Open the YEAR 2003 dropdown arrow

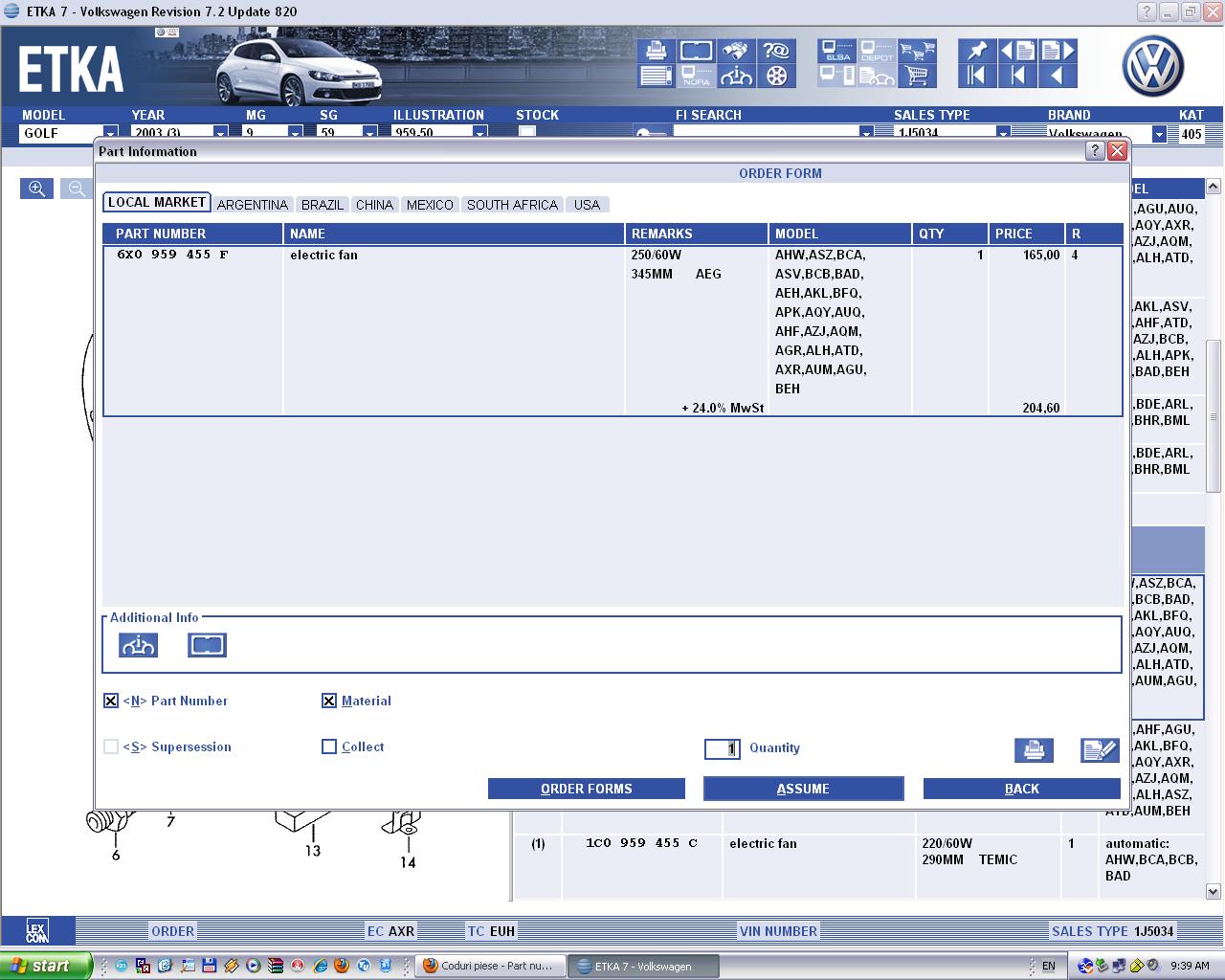[x=220, y=134]
